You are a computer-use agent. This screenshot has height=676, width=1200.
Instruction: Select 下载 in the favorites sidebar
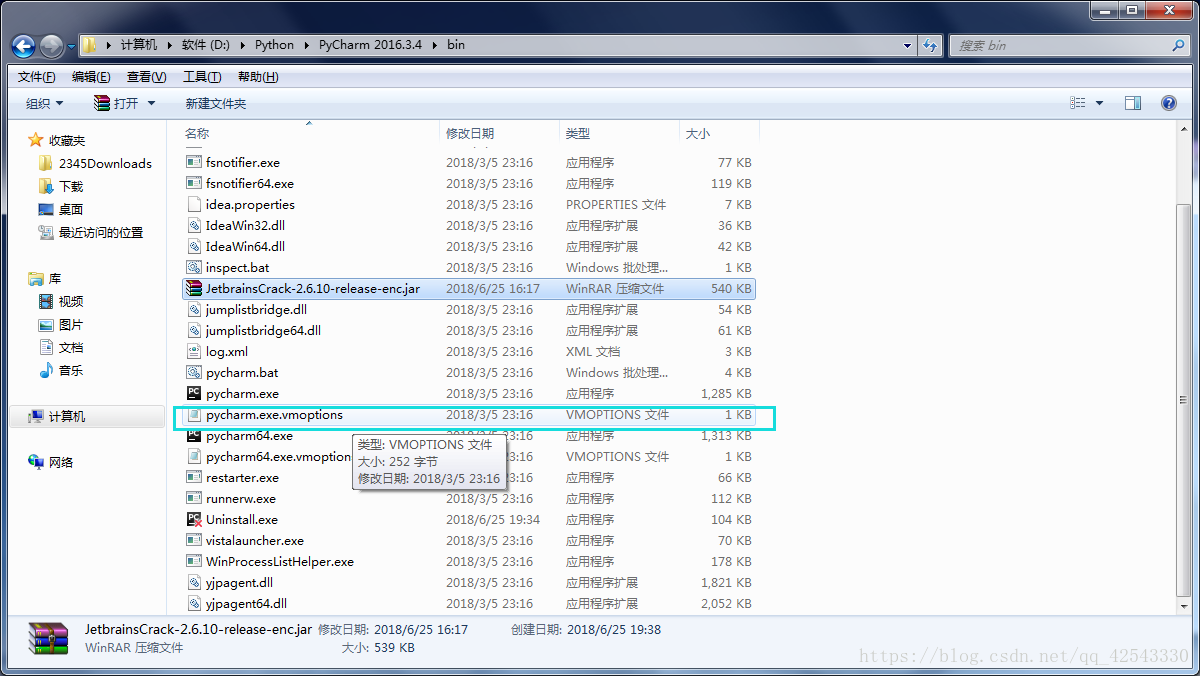click(x=71, y=186)
